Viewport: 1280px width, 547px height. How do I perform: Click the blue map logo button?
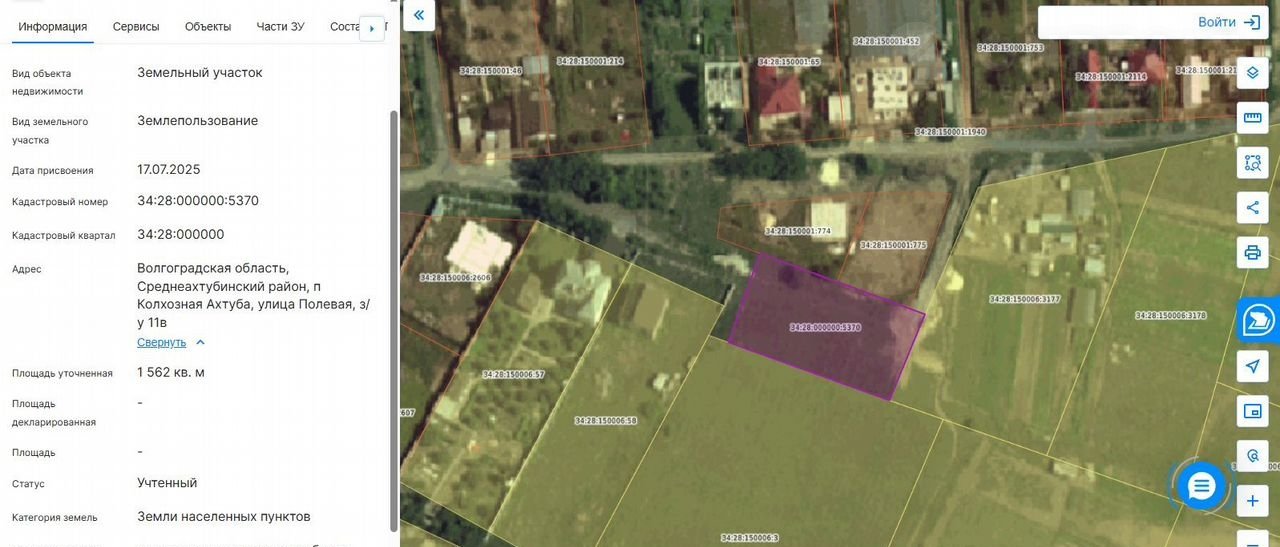coord(1258,320)
